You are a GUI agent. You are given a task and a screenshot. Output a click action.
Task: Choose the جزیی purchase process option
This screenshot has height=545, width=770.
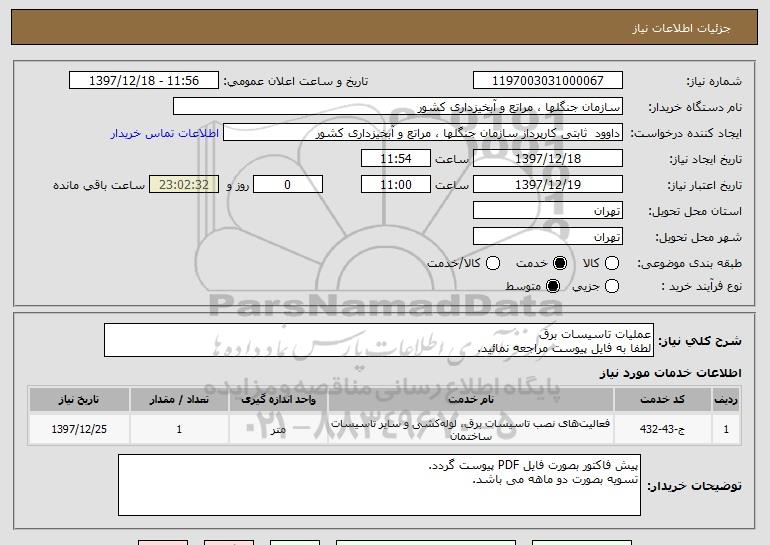click(x=612, y=286)
